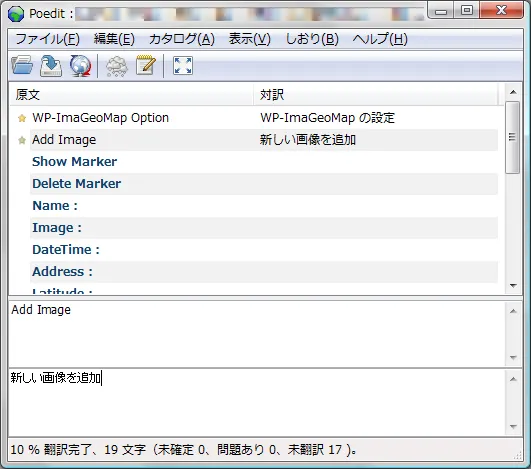Click the translation WP-ImaGeoMap の設定
531x469 pixels.
(x=327, y=118)
